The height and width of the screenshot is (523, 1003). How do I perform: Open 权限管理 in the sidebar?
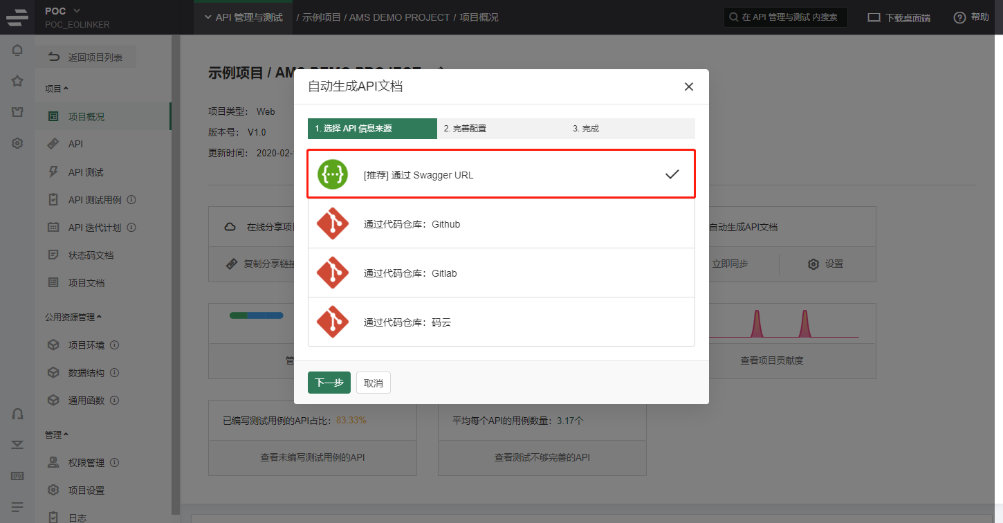click(x=103, y=462)
